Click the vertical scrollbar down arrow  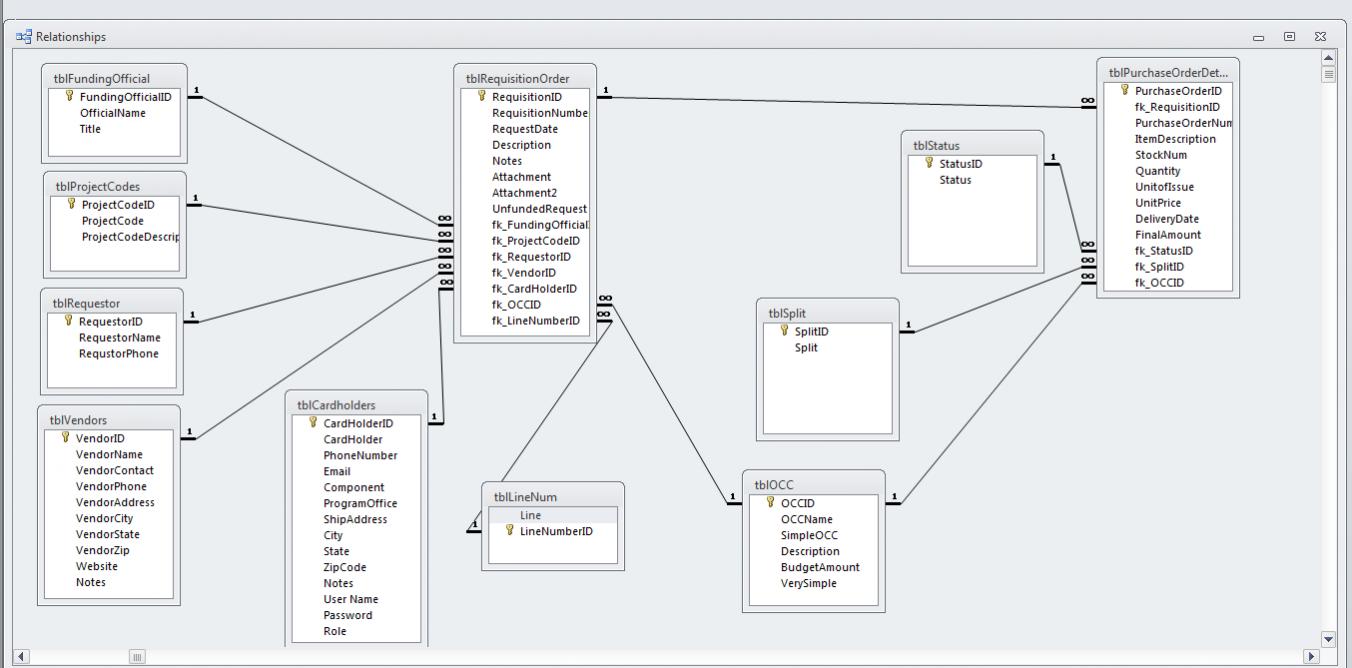(1328, 639)
